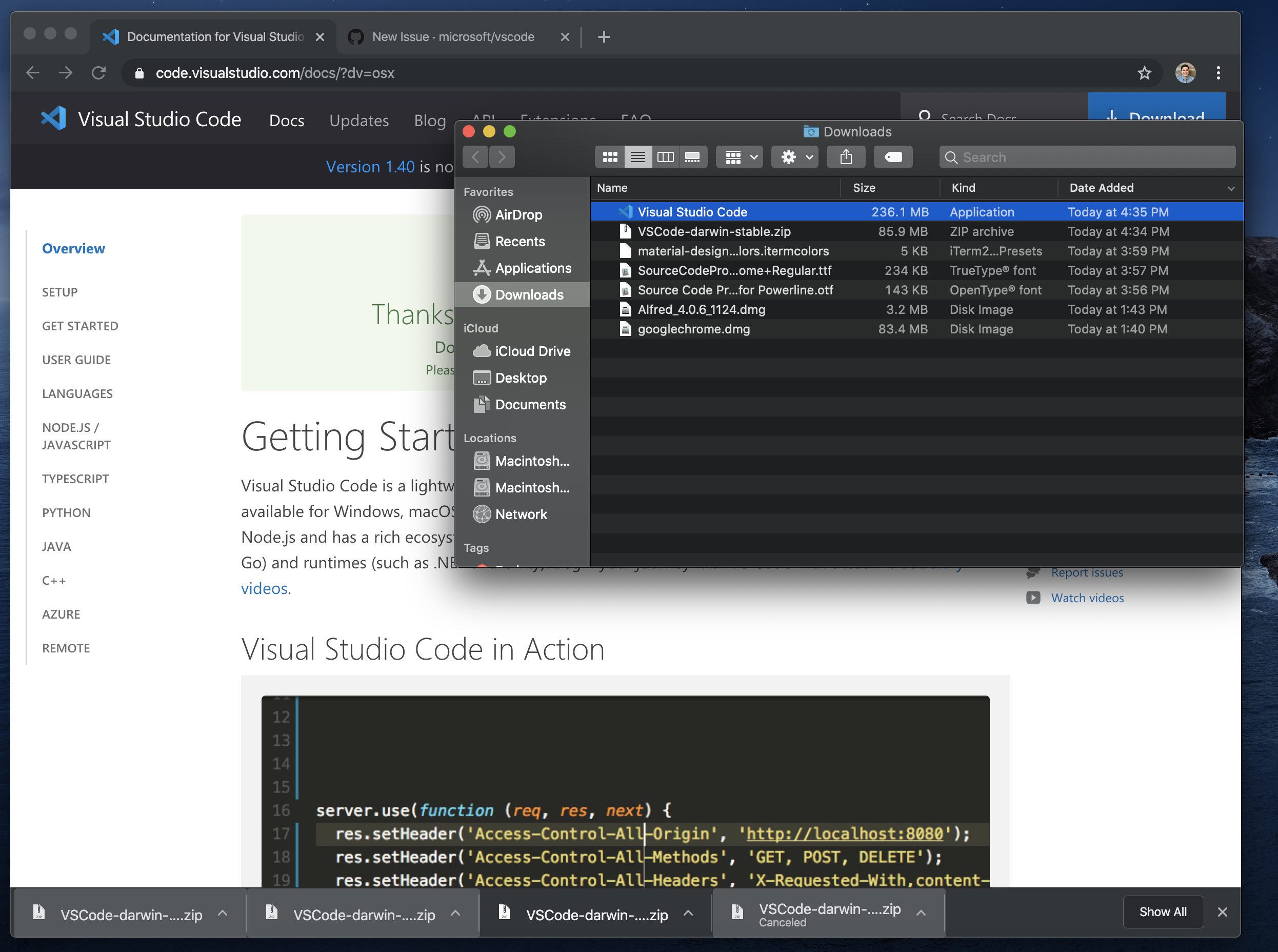The height and width of the screenshot is (952, 1278).
Task: Open iCloud Drive in the sidebar
Action: (x=532, y=350)
